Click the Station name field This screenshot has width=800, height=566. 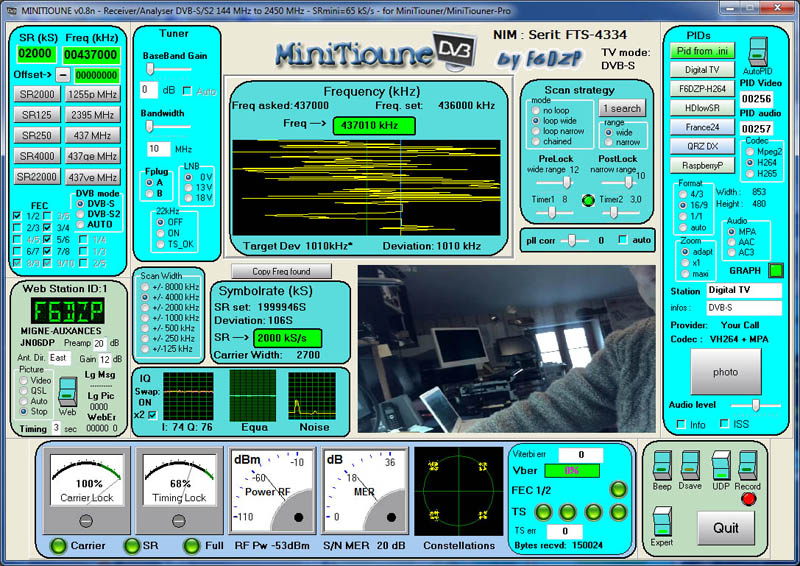[744, 290]
